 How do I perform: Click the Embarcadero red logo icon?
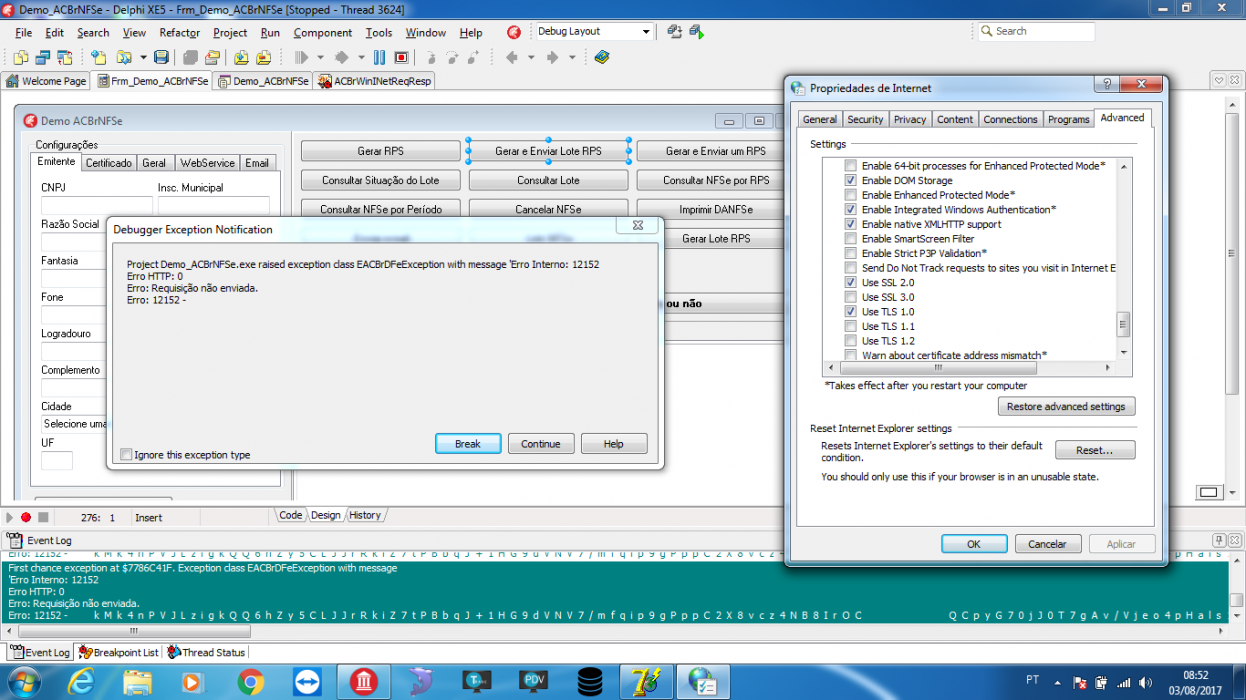tap(513, 32)
